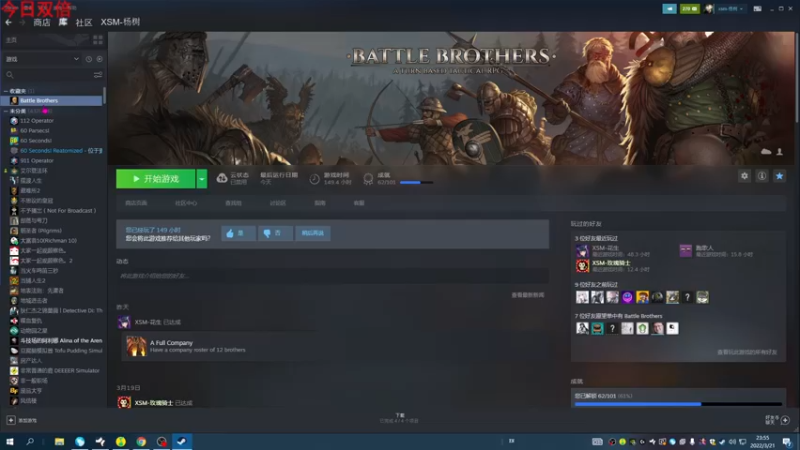
Task: Open XSM-玫瑰骑士 friend in recently played list
Action: coord(611,263)
